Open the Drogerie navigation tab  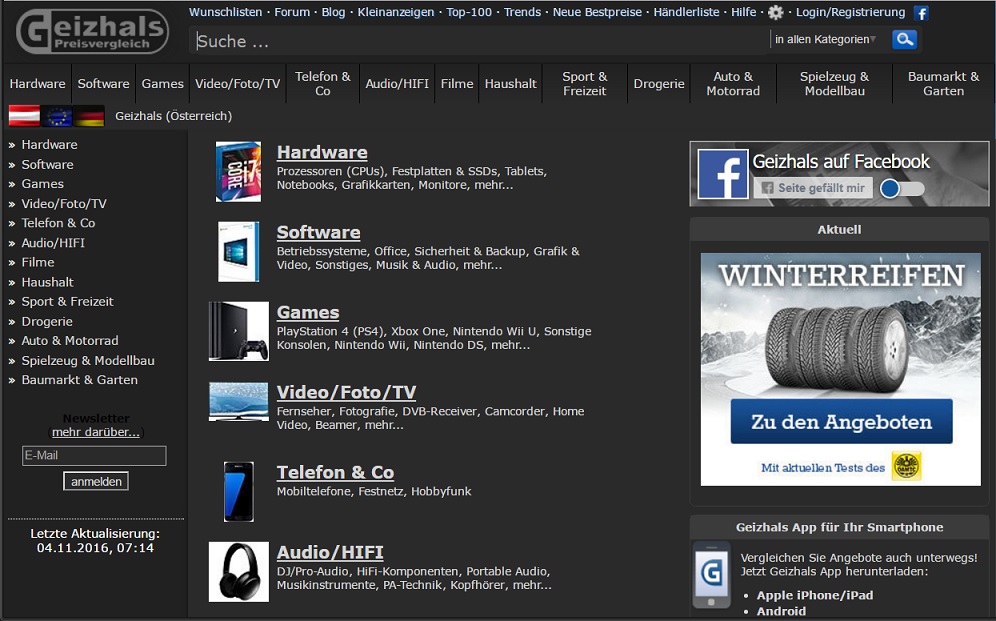(659, 84)
